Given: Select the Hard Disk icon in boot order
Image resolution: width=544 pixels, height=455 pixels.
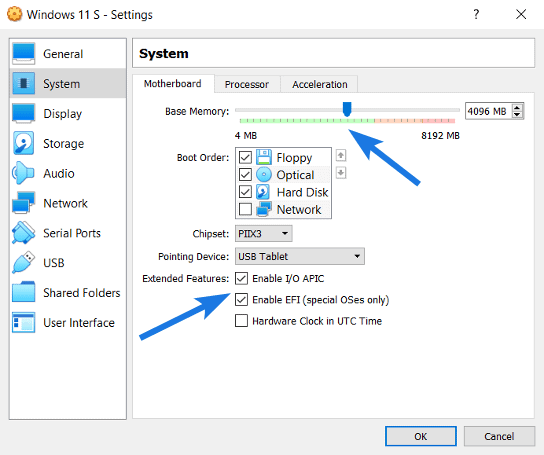Looking at the screenshot, I should 263,192.
